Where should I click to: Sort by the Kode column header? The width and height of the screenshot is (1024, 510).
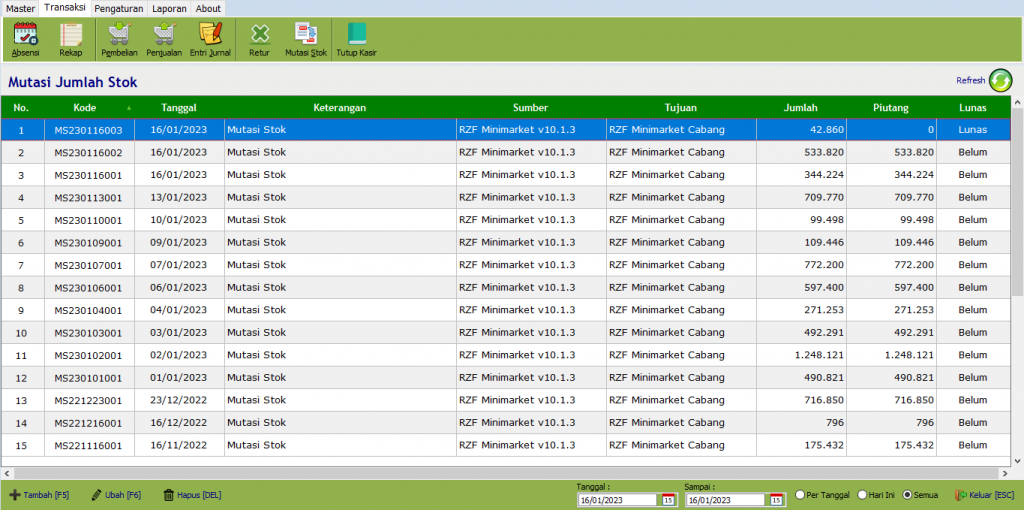pyautogui.click(x=89, y=108)
